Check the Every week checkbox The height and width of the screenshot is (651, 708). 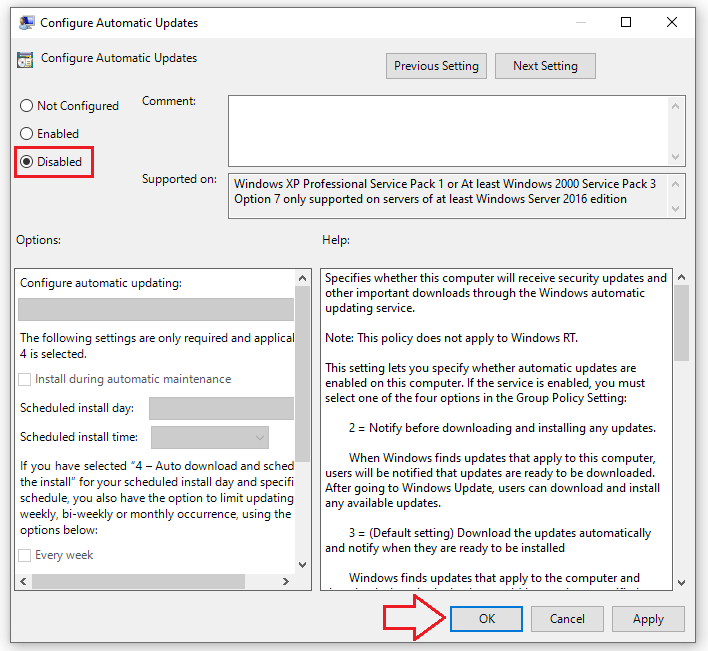pos(25,555)
